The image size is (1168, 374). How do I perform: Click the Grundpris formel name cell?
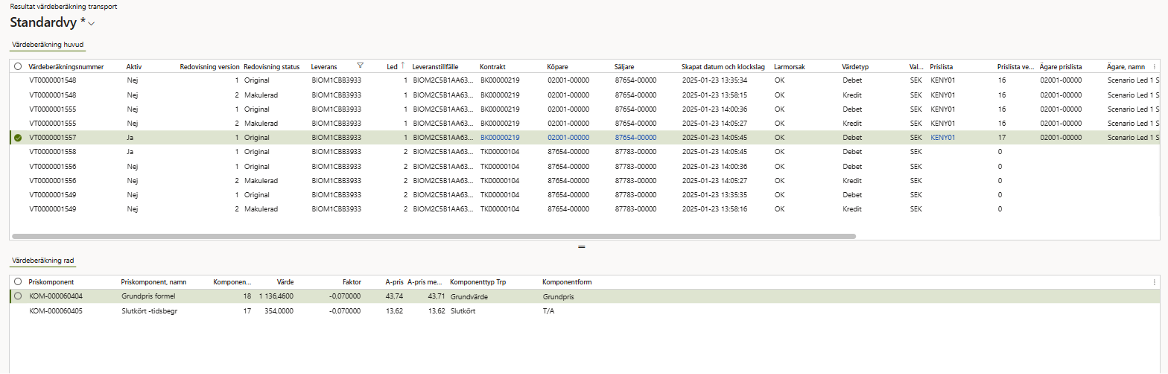[147, 297]
